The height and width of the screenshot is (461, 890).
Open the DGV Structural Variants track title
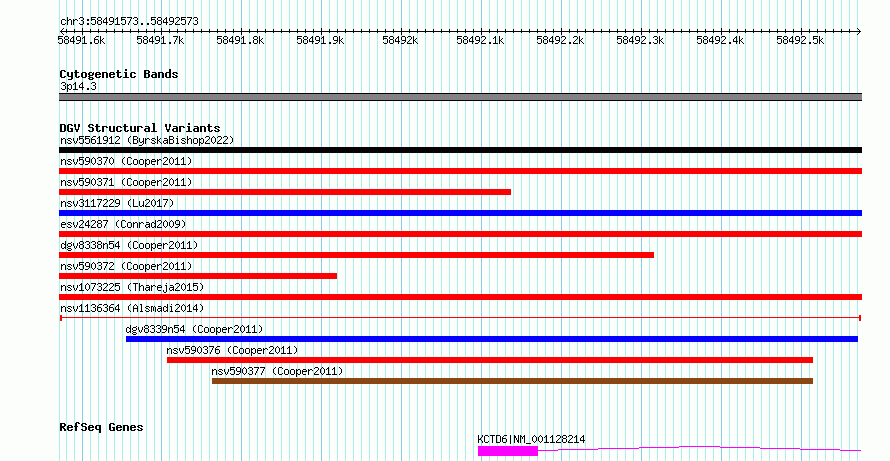point(140,128)
